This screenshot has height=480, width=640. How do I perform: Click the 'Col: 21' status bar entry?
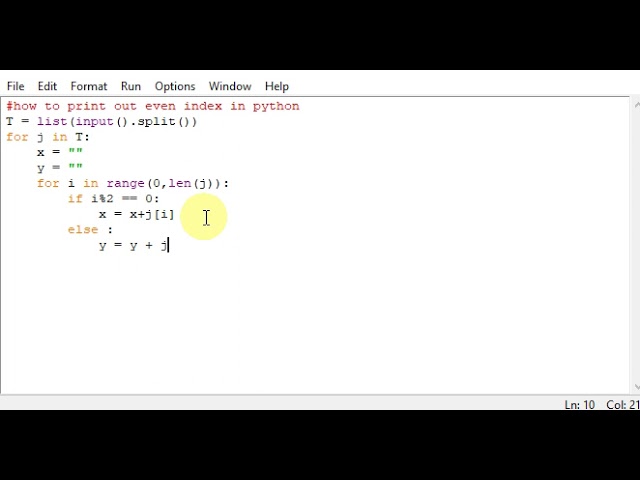(x=623, y=405)
